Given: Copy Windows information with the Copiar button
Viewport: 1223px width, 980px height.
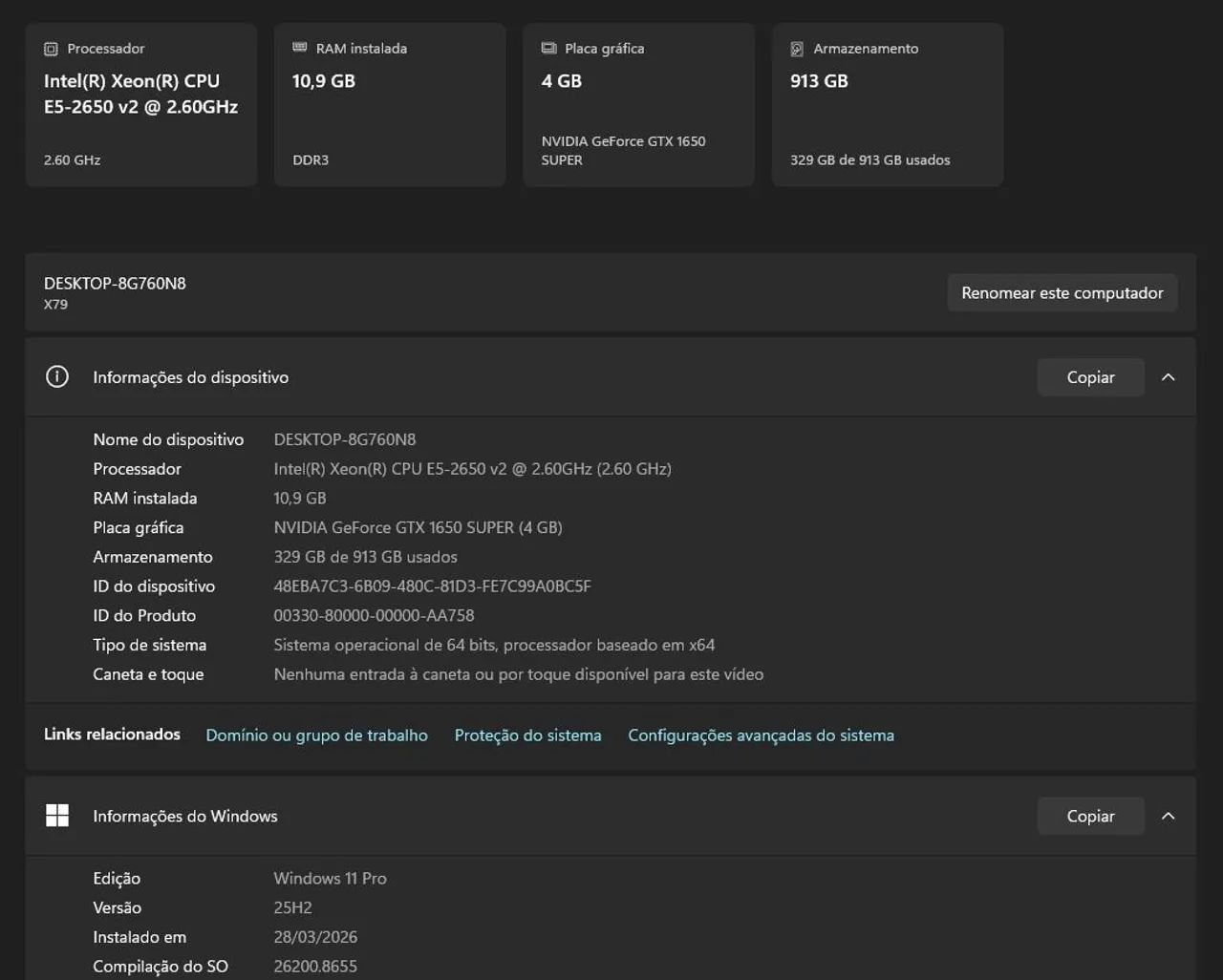Looking at the screenshot, I should click(x=1090, y=816).
